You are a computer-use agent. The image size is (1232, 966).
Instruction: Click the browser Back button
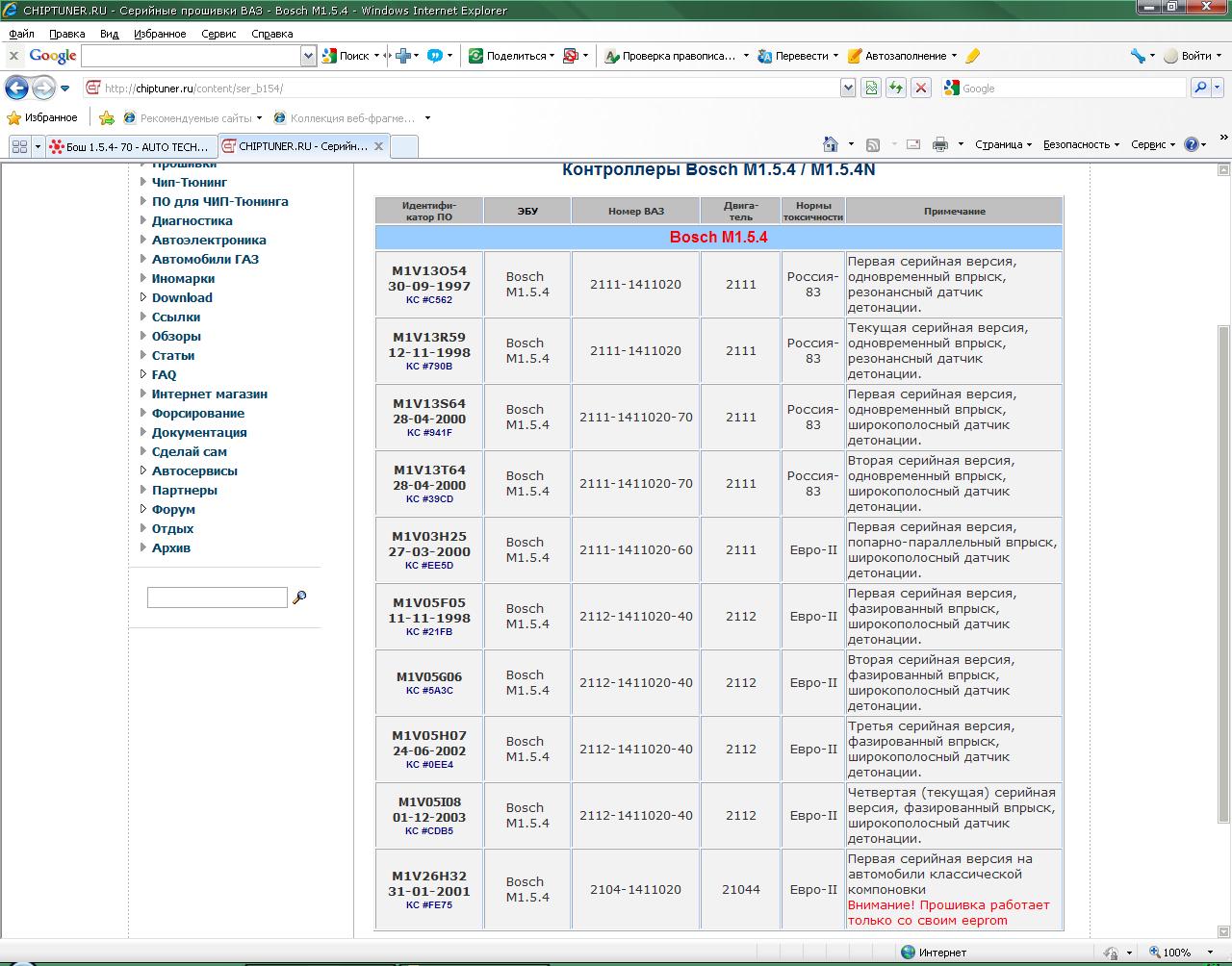point(16,89)
